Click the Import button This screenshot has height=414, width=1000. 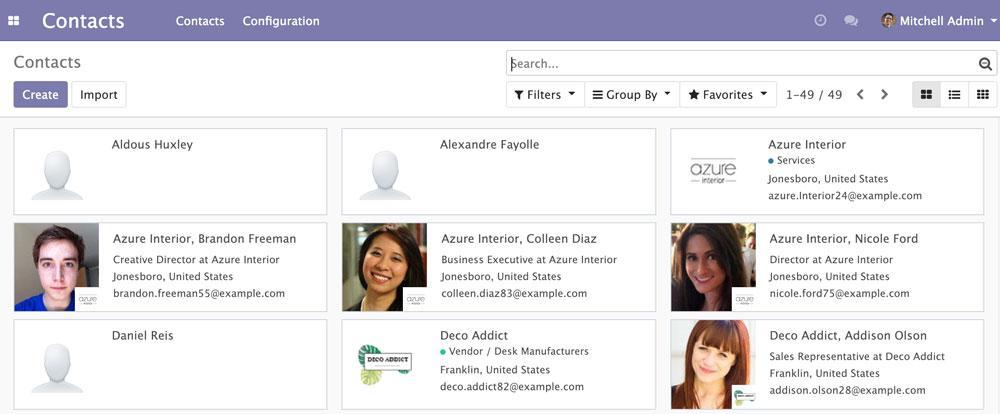coord(99,94)
